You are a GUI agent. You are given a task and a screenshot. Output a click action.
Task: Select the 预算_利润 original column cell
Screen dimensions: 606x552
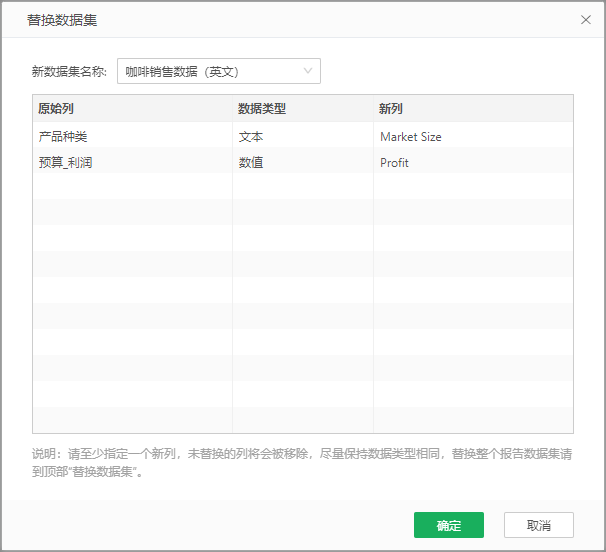pyautogui.click(x=133, y=162)
